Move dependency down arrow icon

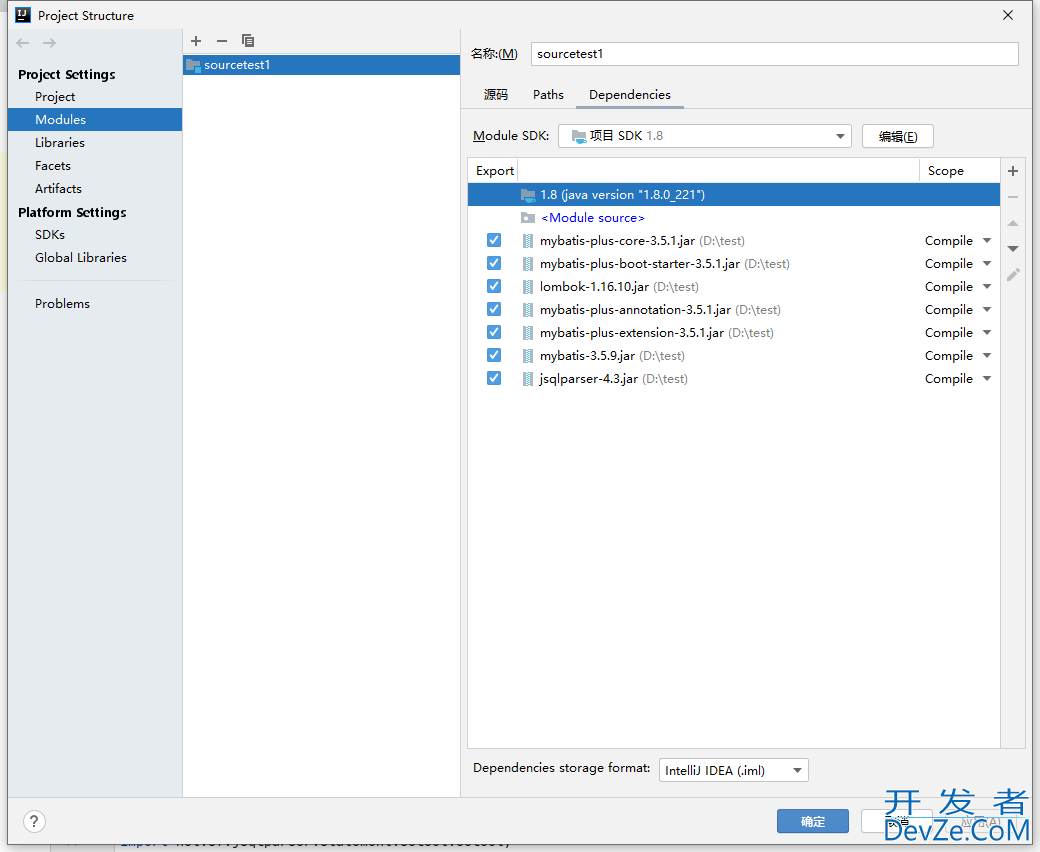[x=1013, y=249]
